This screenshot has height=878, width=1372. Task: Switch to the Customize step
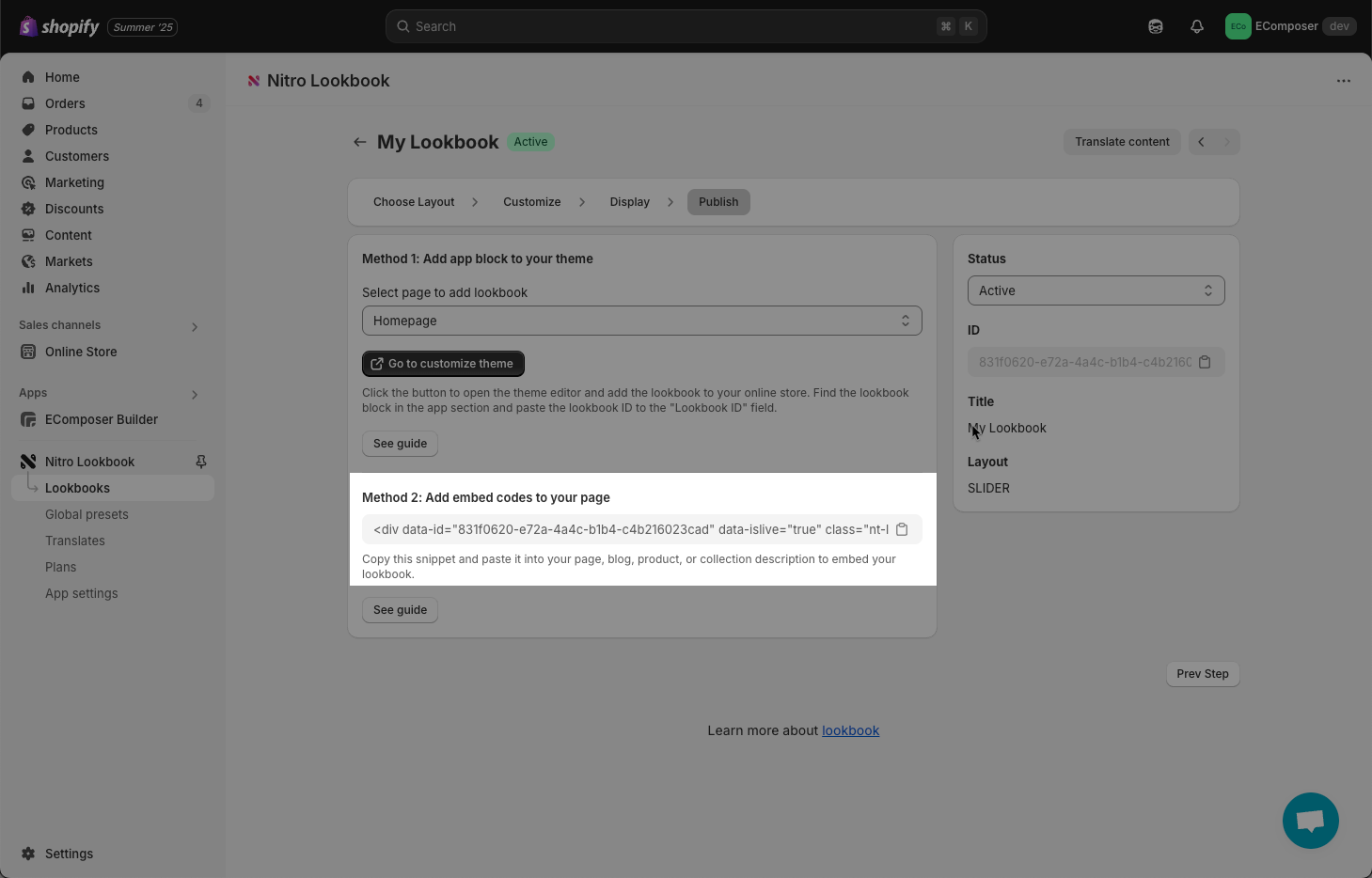[x=532, y=202]
